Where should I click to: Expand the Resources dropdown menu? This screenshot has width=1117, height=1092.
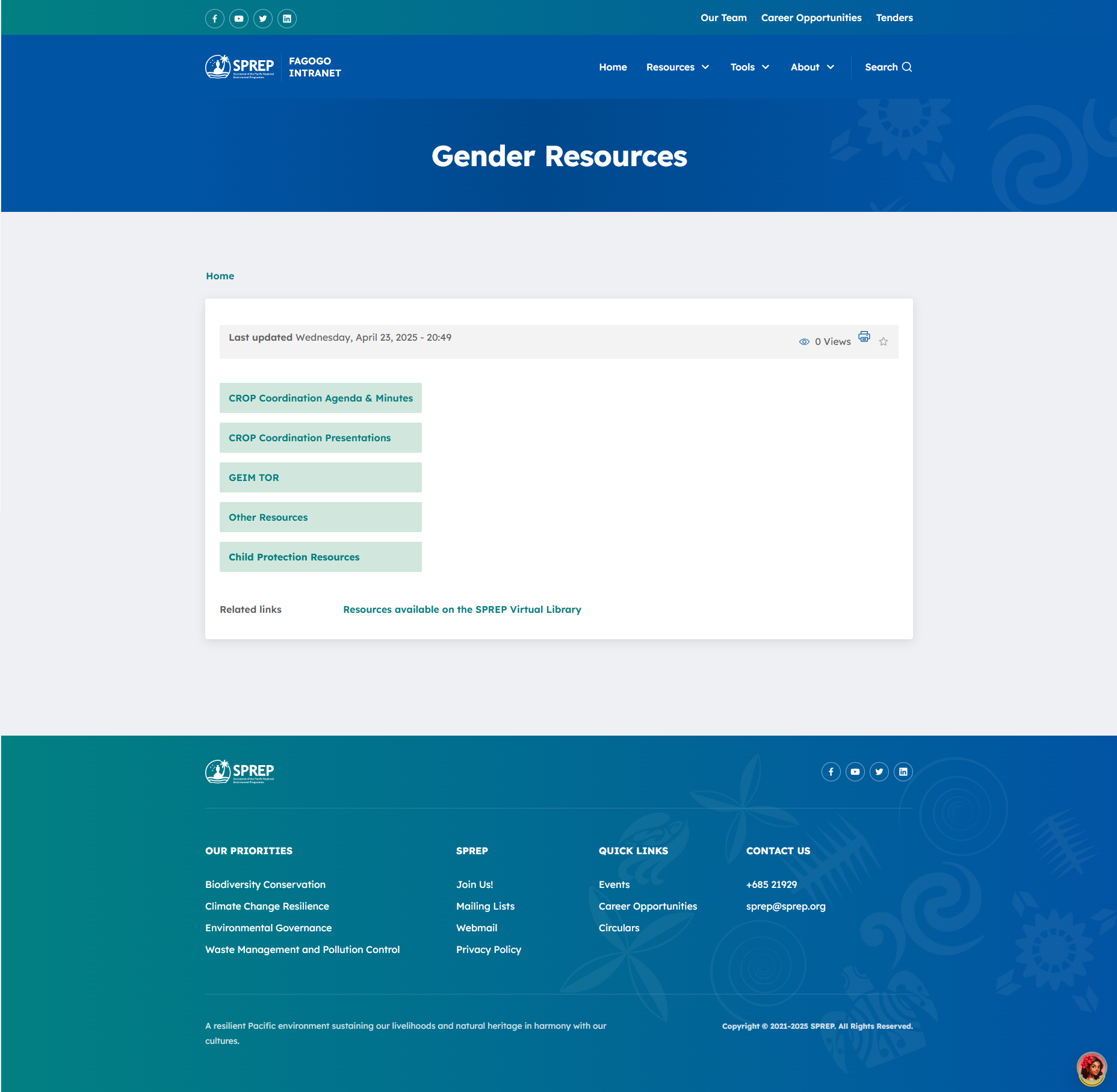coord(678,67)
